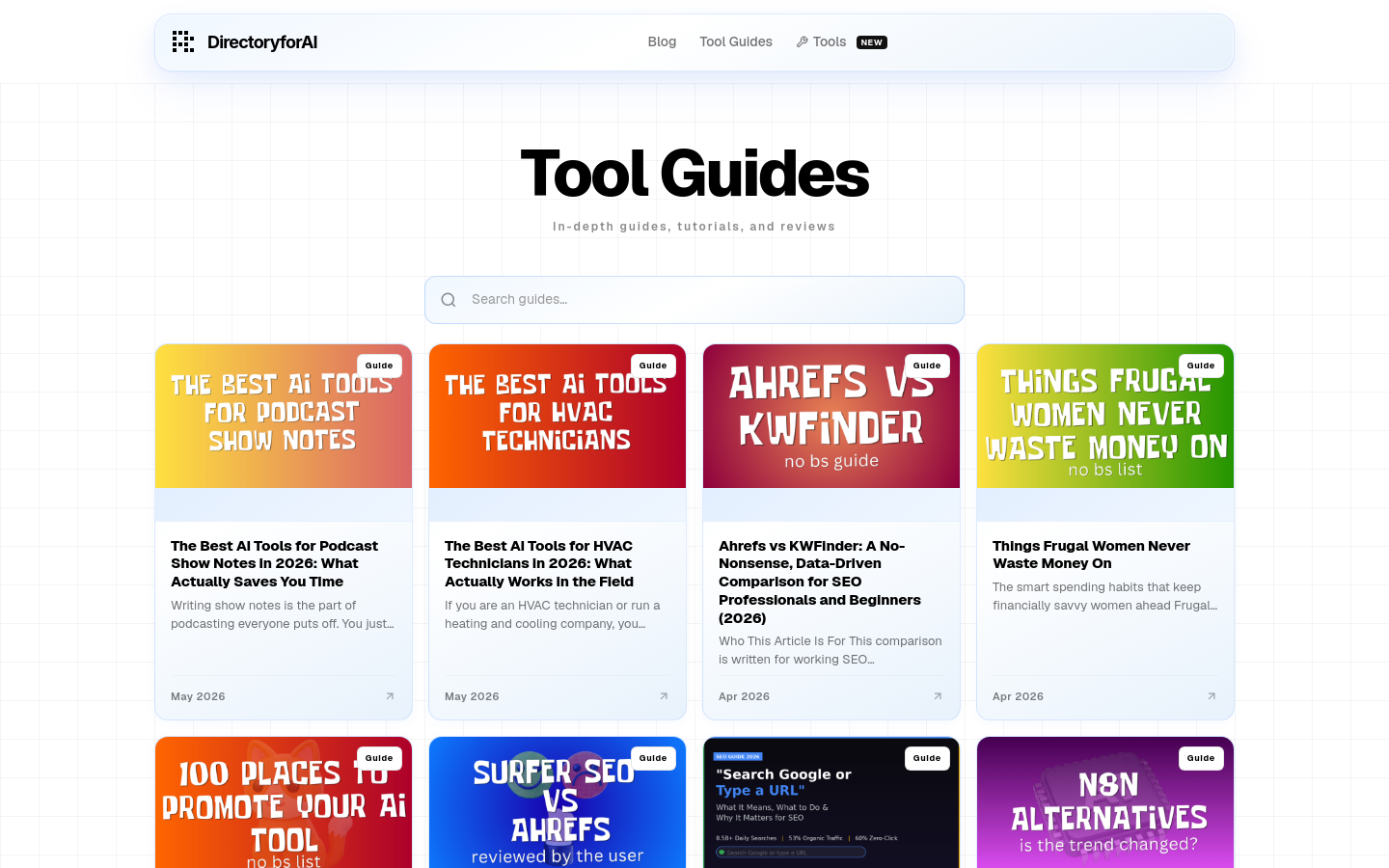This screenshot has width=1389, height=868.
Task: Open the Tools menu item
Action: [829, 41]
